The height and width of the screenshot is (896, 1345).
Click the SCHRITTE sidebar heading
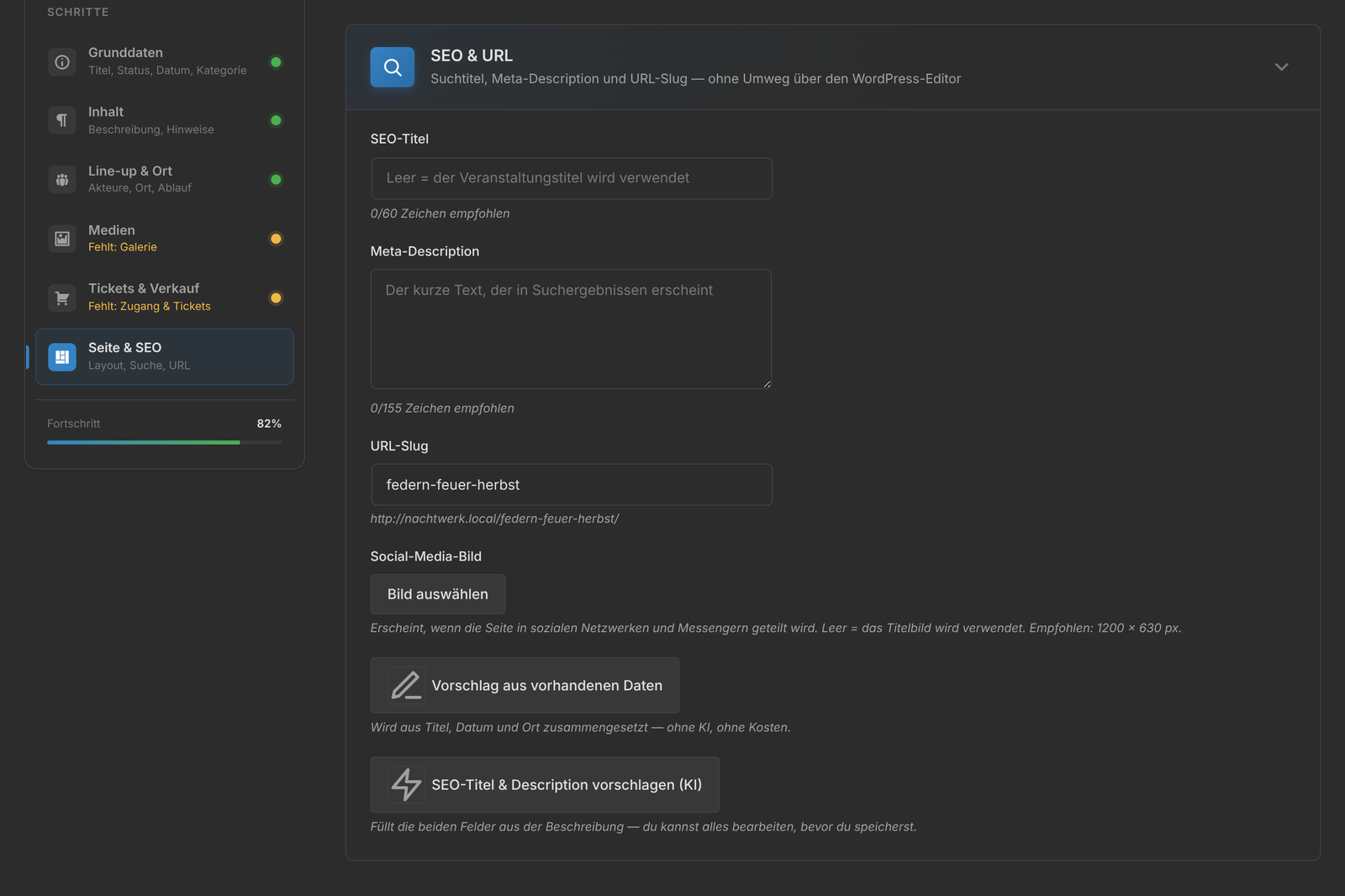[x=78, y=12]
